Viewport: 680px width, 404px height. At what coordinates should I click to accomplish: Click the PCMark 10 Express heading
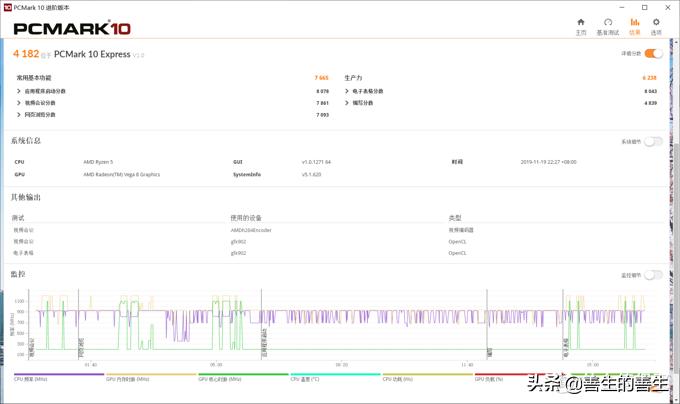coord(92,54)
